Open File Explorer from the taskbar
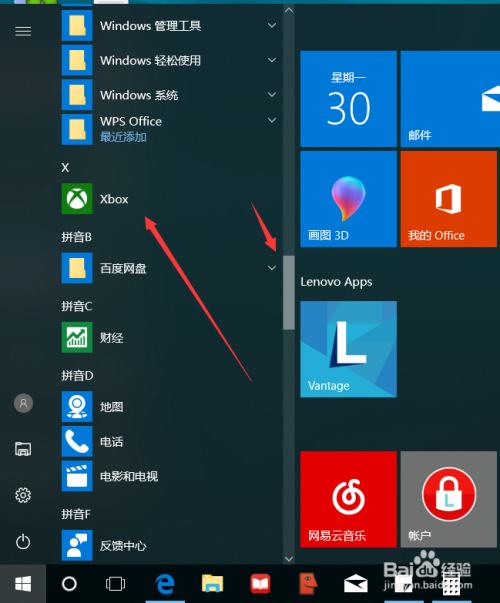 212,584
